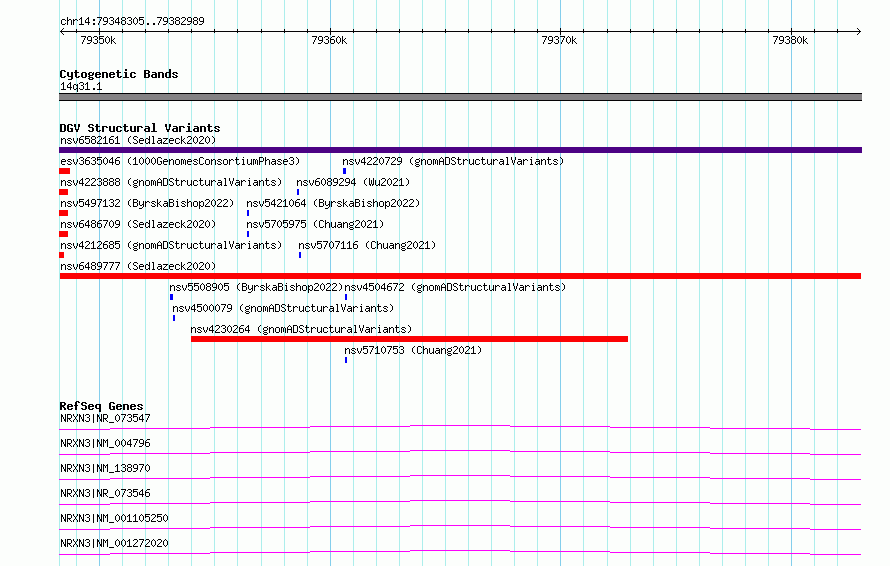Click nsv5421064 (ByrskaBishop2022) label
This screenshot has height=566, width=890.
point(333,203)
